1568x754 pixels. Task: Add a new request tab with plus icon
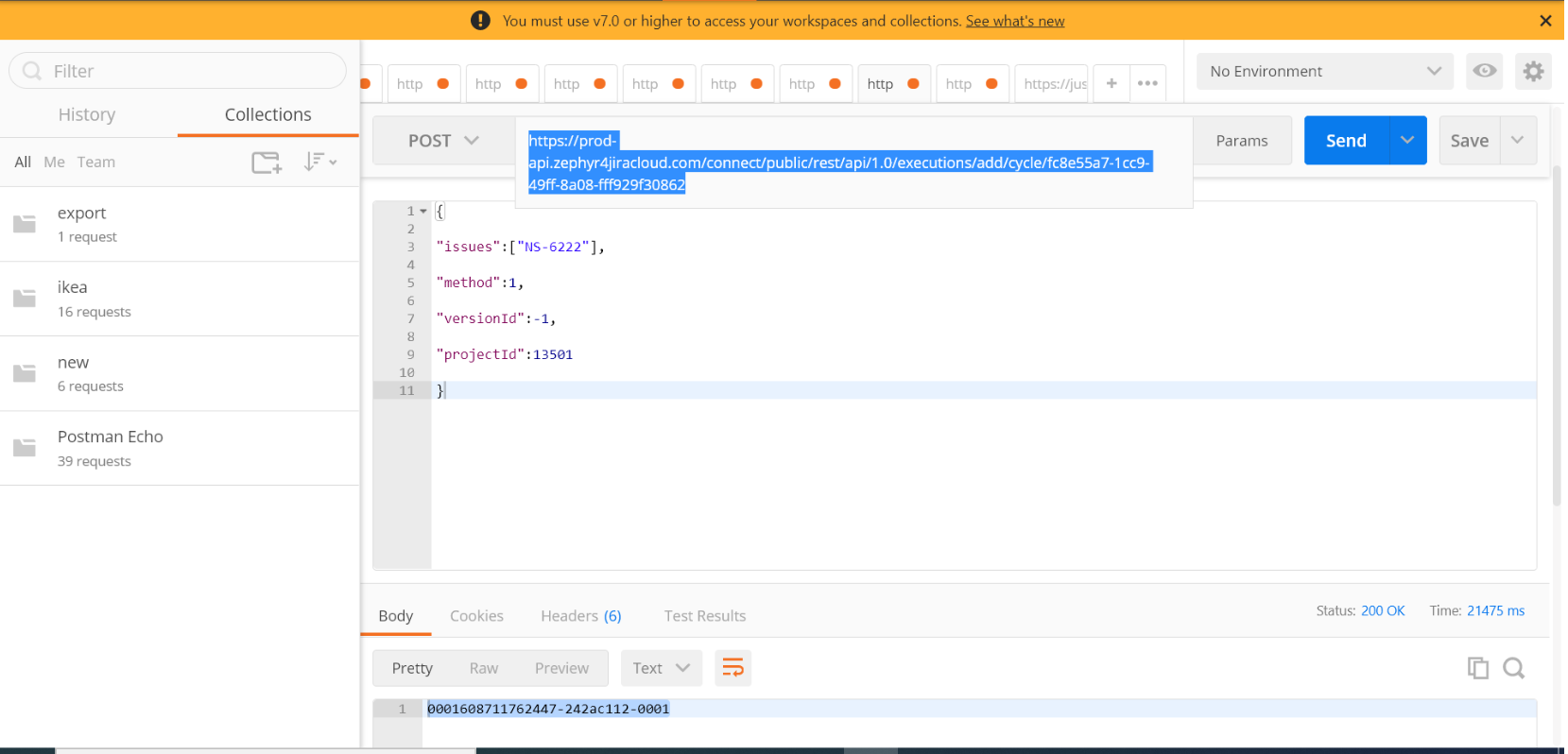pos(1111,83)
